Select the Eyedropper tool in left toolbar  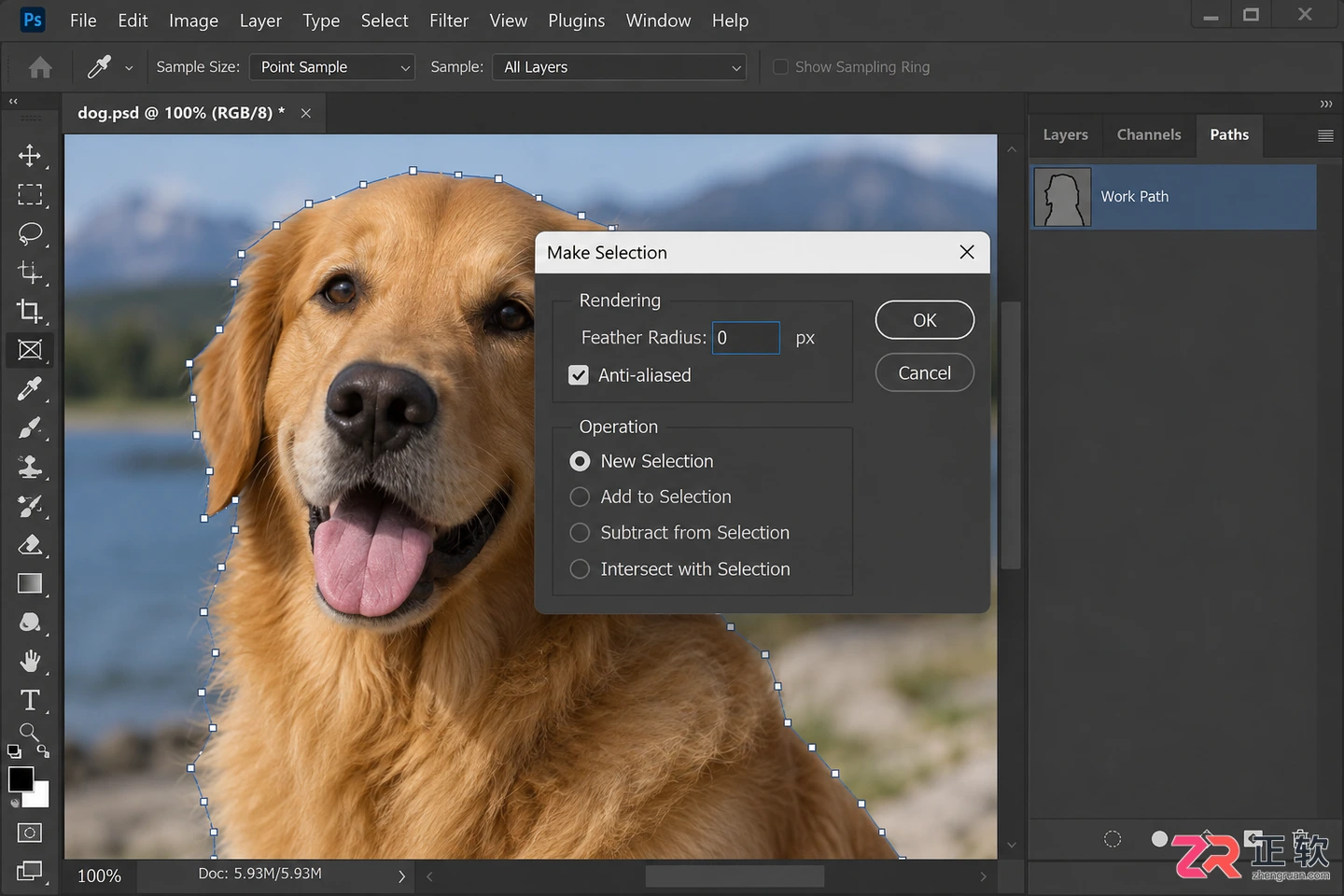(30, 388)
